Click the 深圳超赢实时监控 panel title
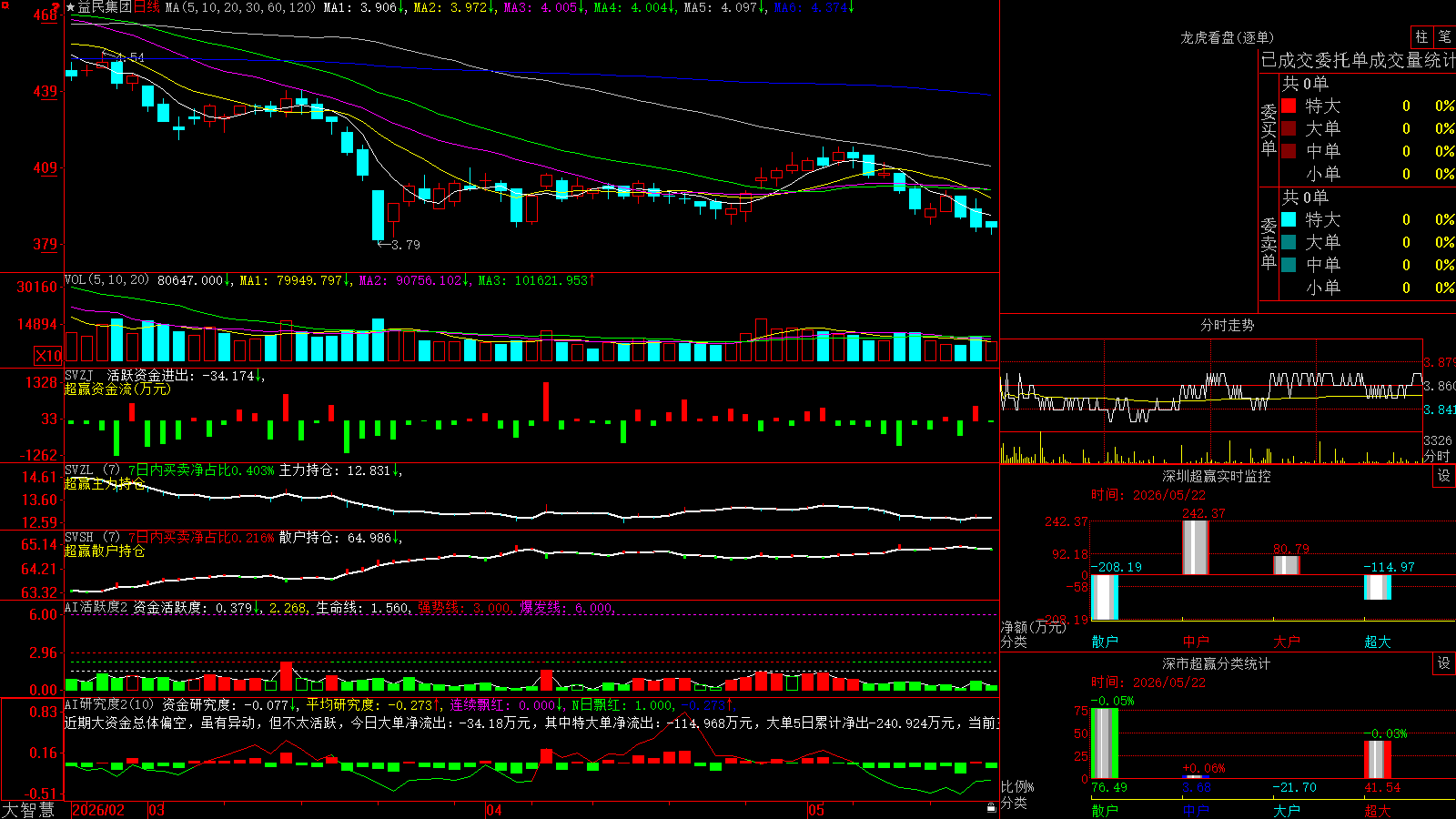This screenshot has height=819, width=1456. tap(1217, 476)
